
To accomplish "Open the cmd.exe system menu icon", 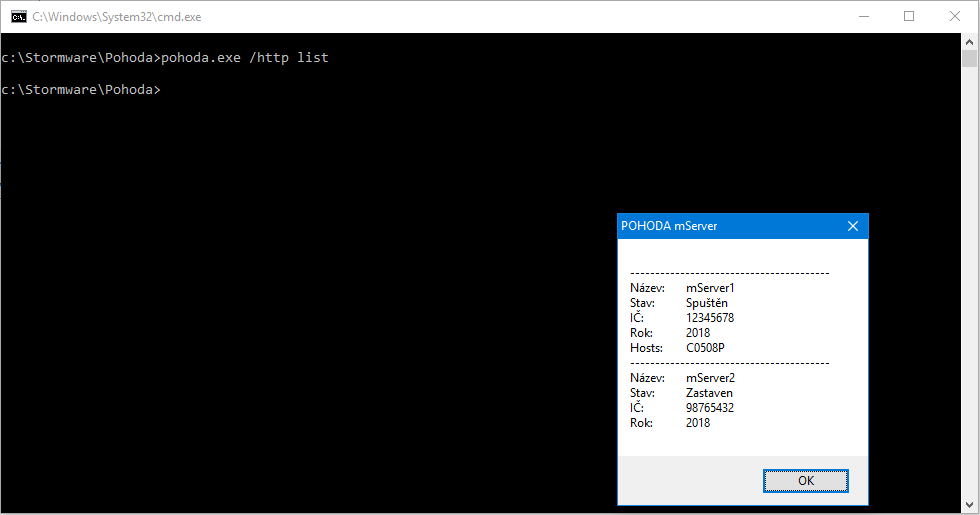I will coord(19,17).
